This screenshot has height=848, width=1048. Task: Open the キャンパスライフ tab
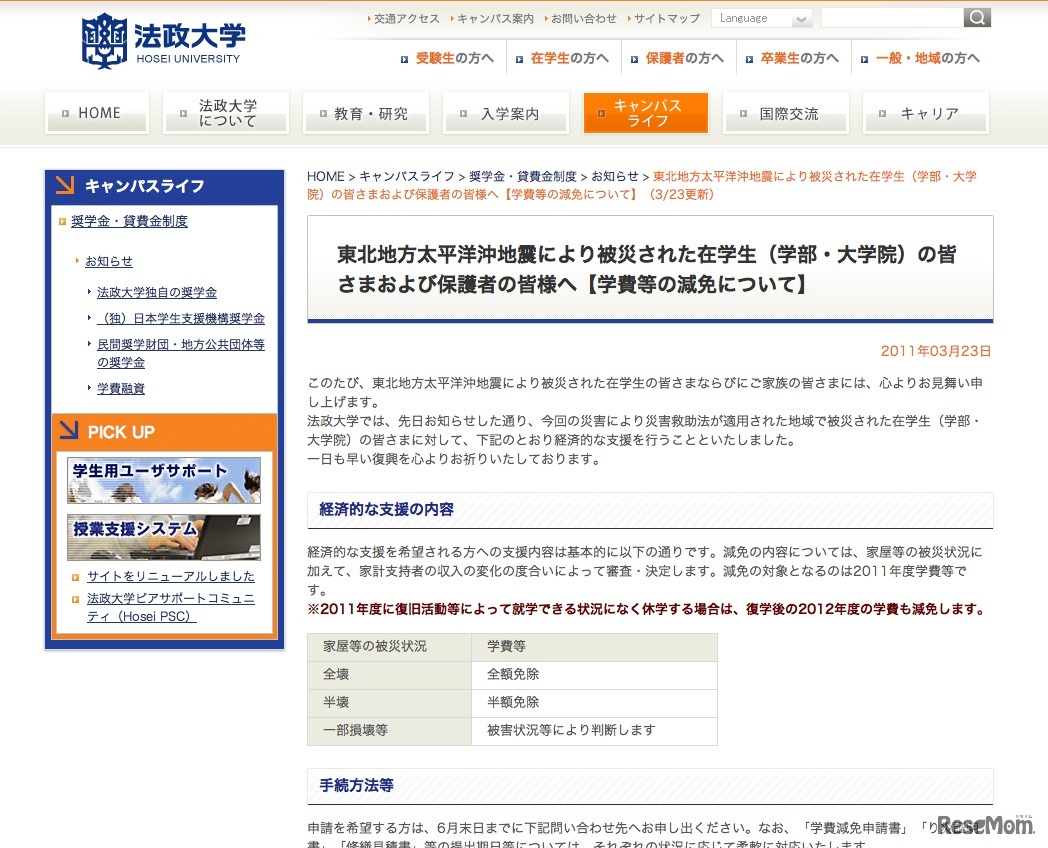(x=646, y=113)
